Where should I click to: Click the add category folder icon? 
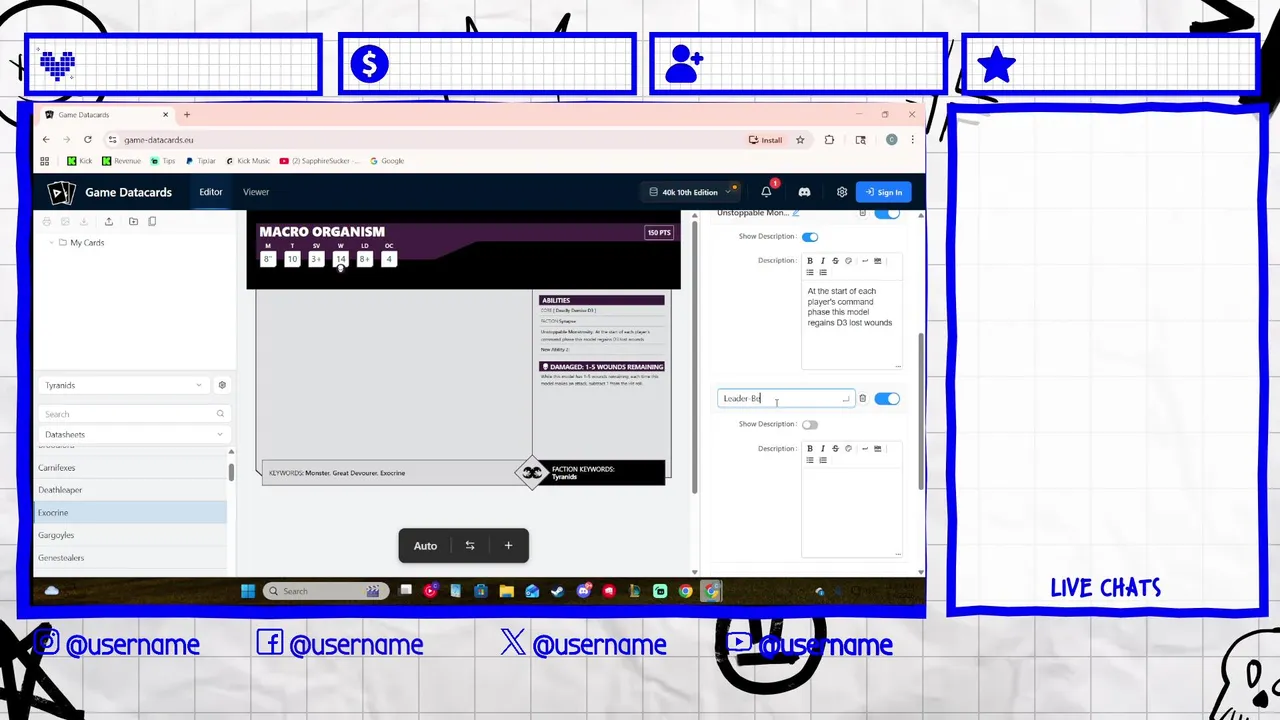pyautogui.click(x=135, y=221)
